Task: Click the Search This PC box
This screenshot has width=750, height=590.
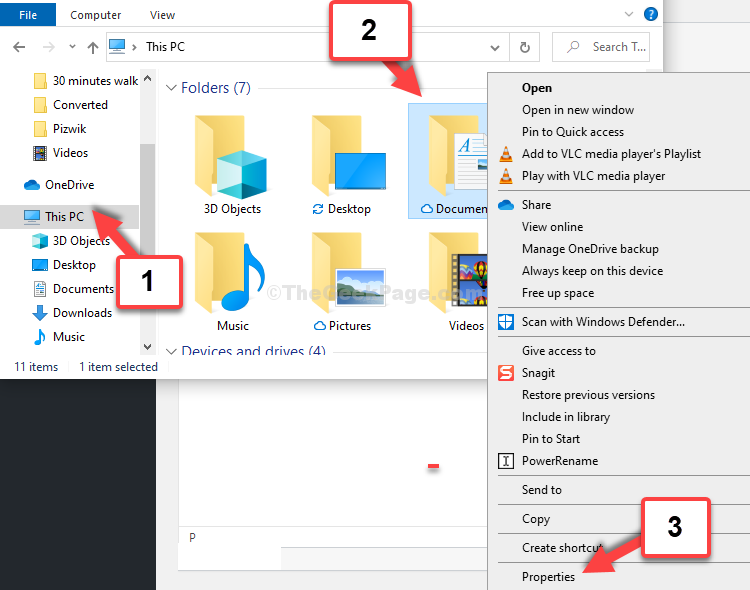Action: point(601,47)
